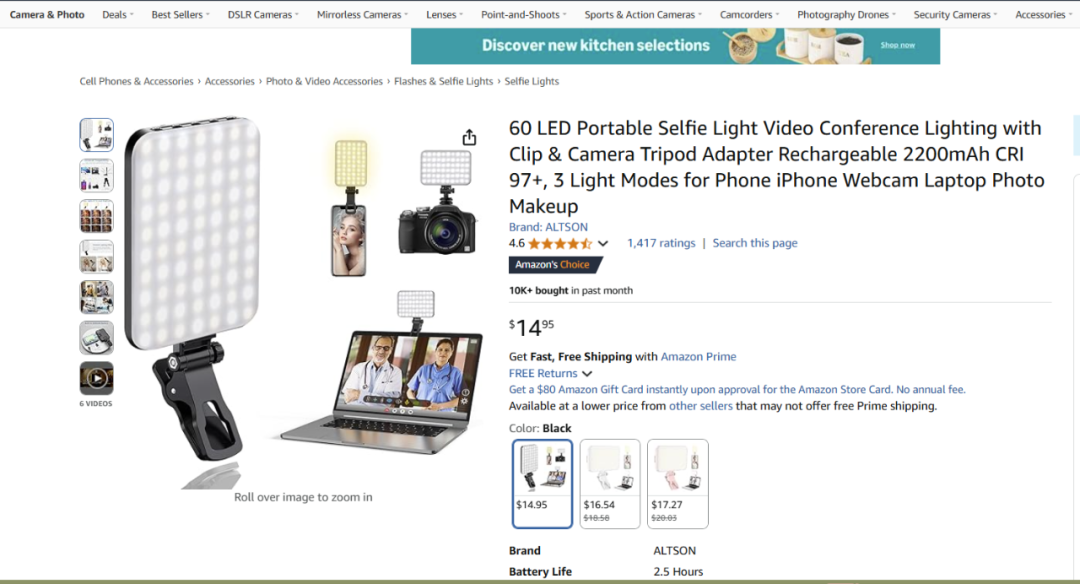Pick the pink color option $17.27
Screen dimensions: 1080x584
click(678, 483)
